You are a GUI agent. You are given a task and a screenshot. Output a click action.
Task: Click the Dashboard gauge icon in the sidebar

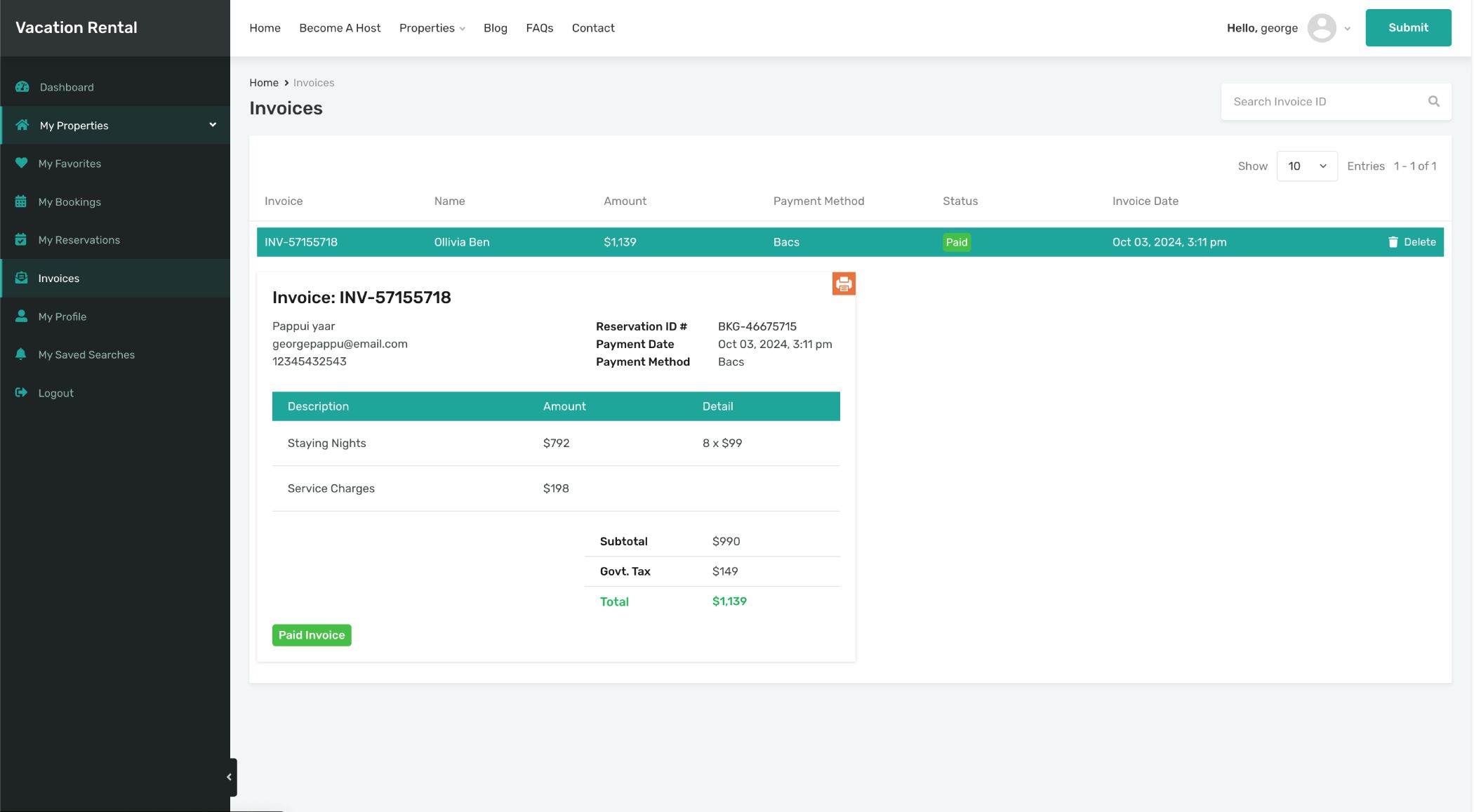[22, 87]
